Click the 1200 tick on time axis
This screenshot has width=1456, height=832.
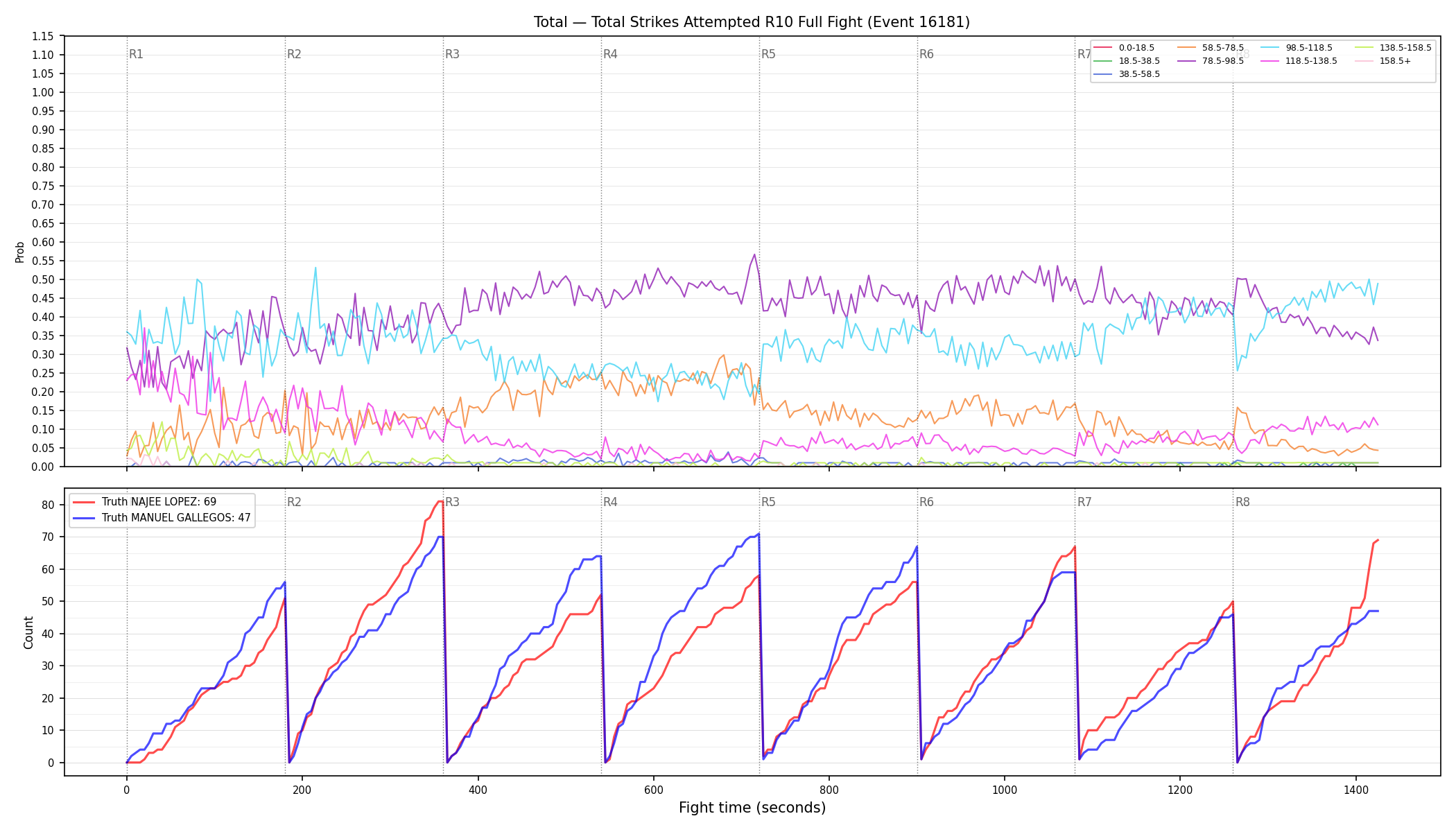(1180, 789)
